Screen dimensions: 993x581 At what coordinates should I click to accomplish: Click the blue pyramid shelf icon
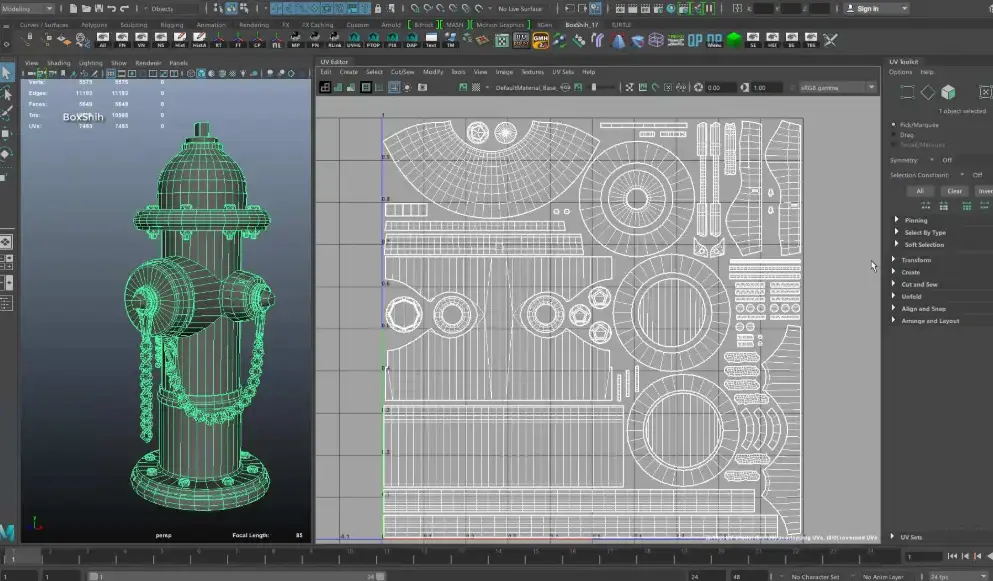click(x=616, y=41)
